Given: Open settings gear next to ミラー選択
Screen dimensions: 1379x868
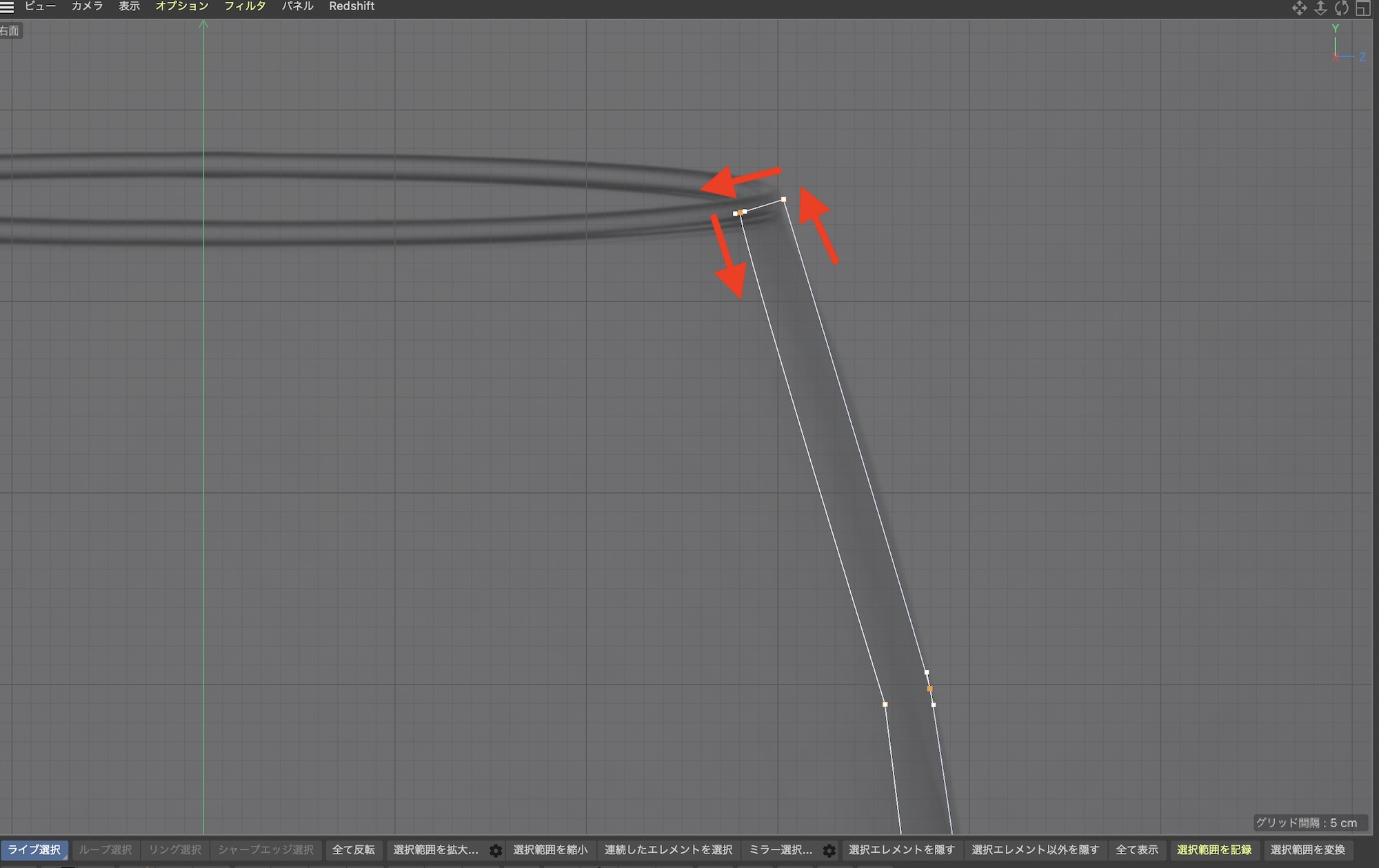Looking at the screenshot, I should pos(829,851).
